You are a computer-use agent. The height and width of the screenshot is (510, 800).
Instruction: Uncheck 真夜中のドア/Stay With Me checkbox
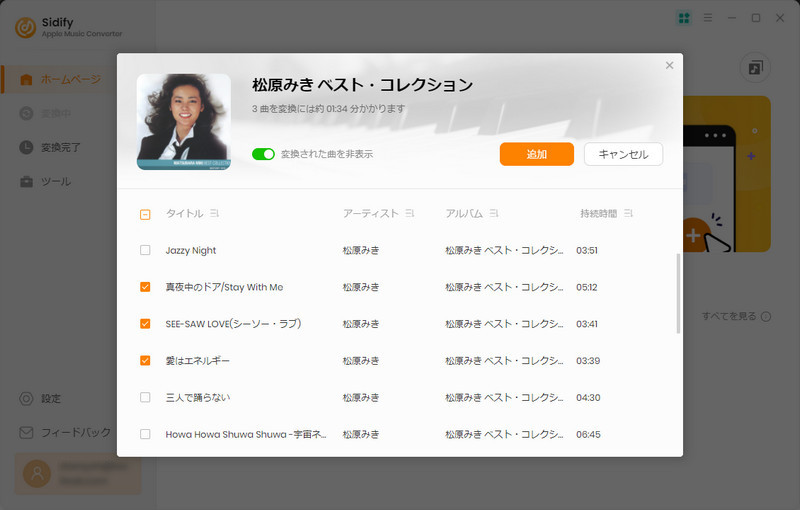coord(145,287)
